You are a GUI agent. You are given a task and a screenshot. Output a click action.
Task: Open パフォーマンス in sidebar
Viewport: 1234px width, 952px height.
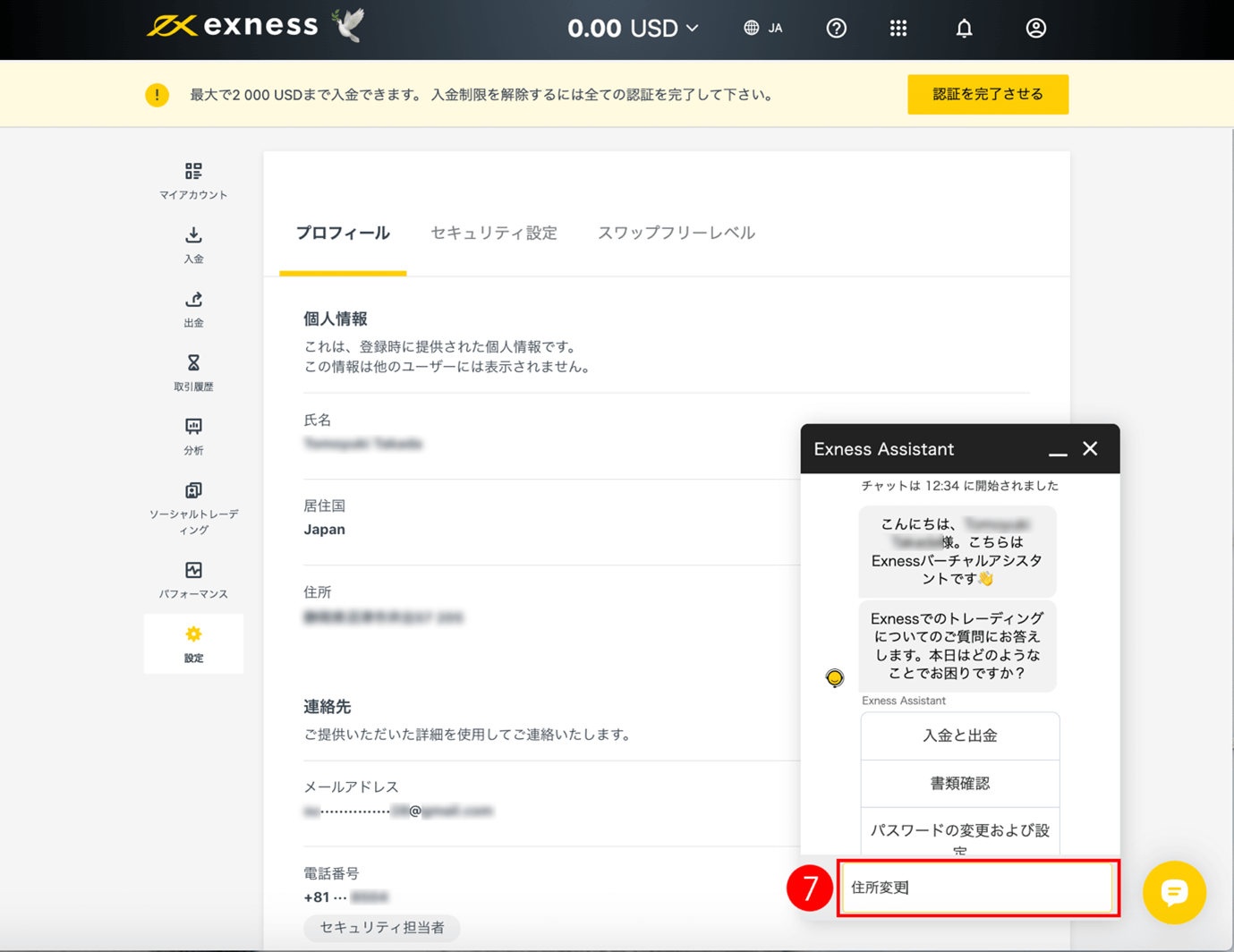click(x=193, y=580)
